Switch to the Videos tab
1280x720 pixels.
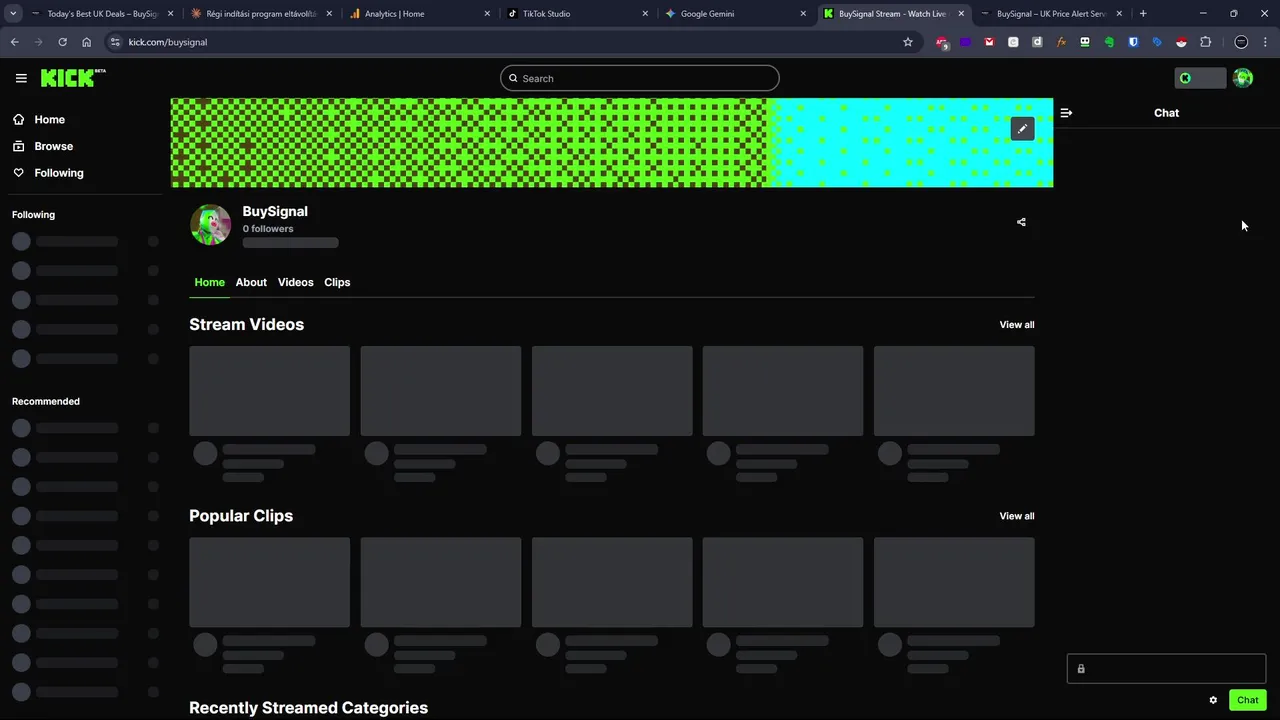295,282
